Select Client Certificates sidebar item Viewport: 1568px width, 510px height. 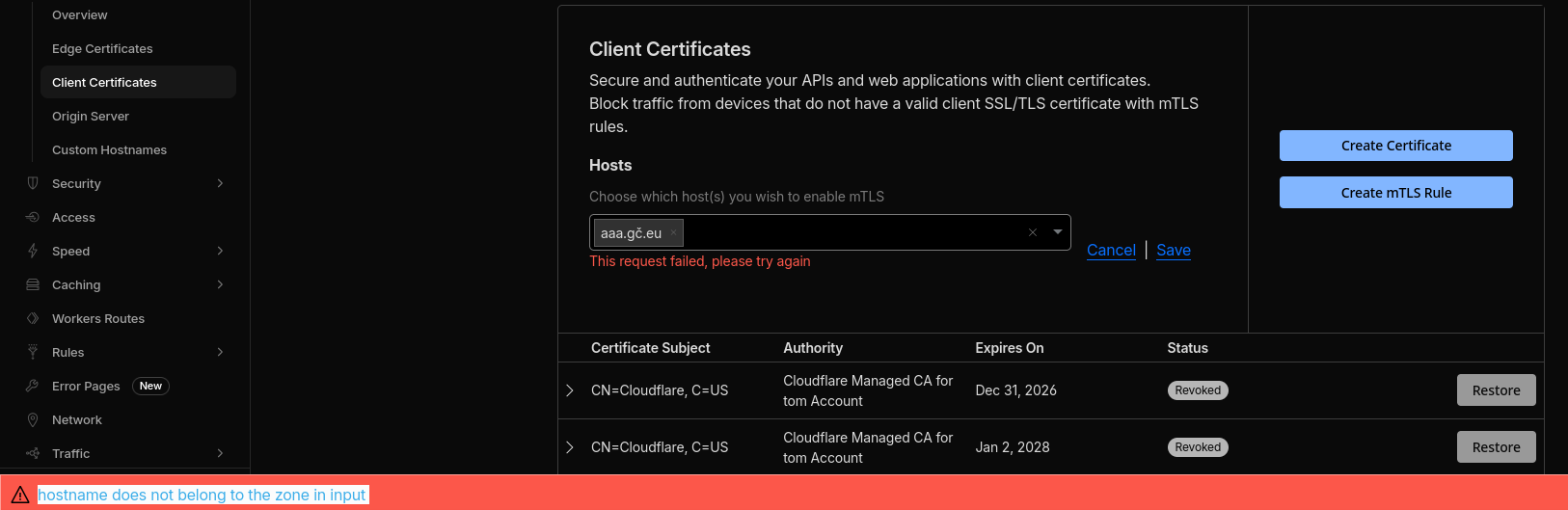tap(138, 82)
